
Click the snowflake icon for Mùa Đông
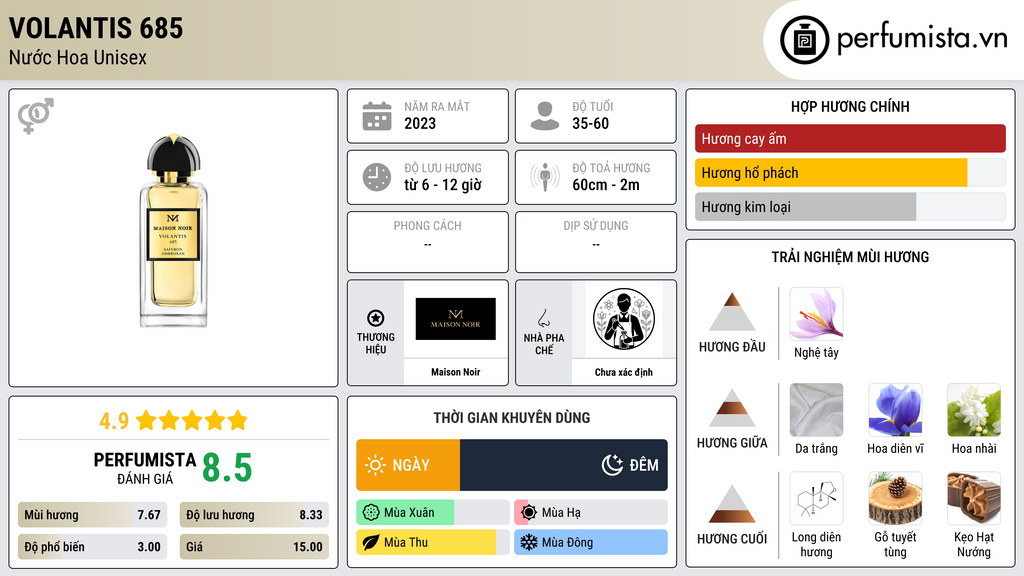pos(529,543)
